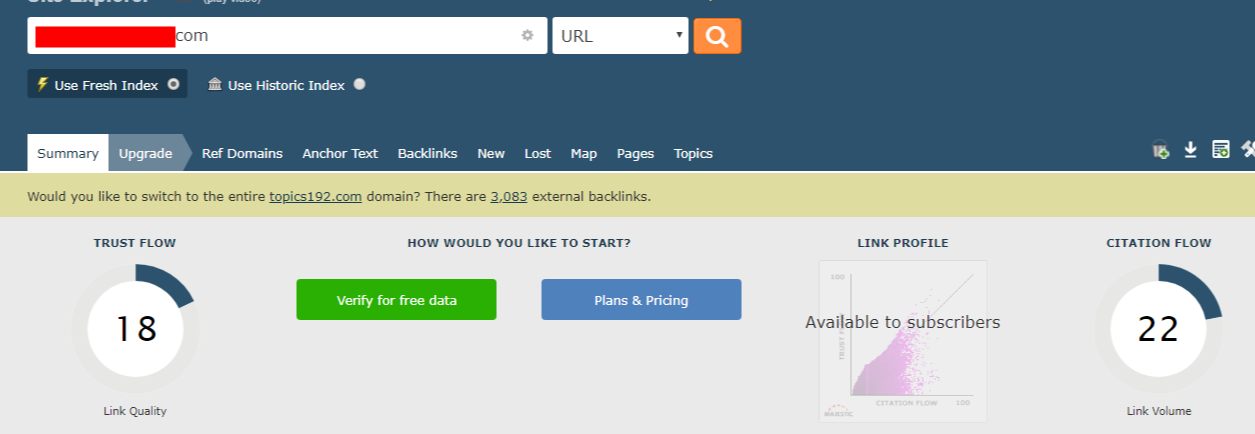Open the Topics tab
This screenshot has width=1255, height=434.
coord(693,153)
